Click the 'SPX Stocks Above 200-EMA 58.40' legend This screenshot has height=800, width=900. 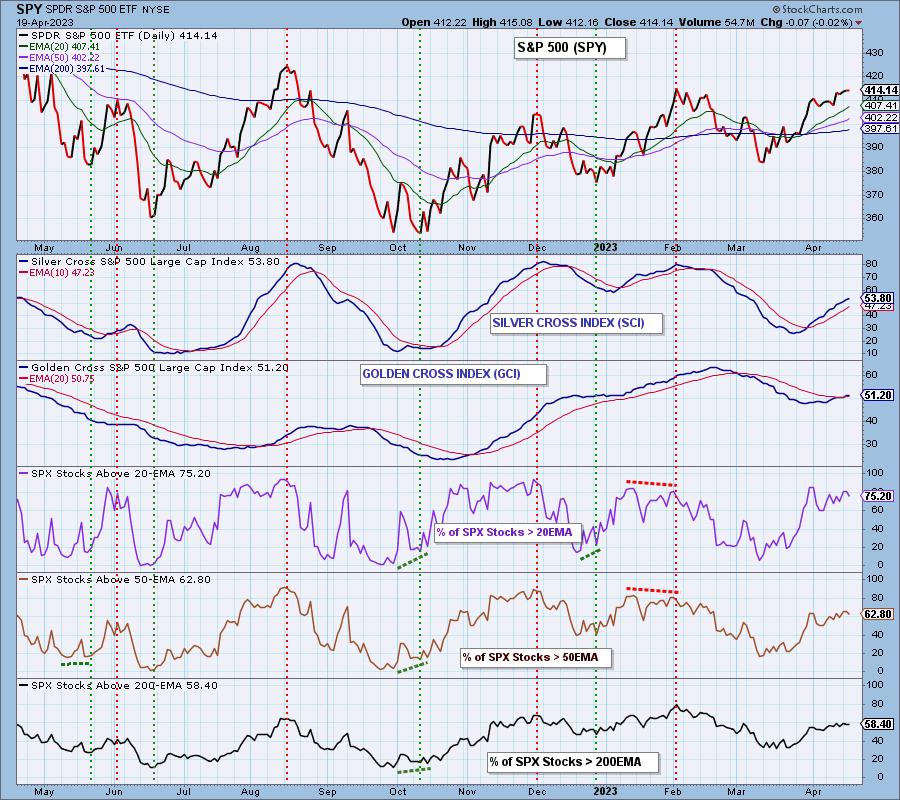click(119, 686)
